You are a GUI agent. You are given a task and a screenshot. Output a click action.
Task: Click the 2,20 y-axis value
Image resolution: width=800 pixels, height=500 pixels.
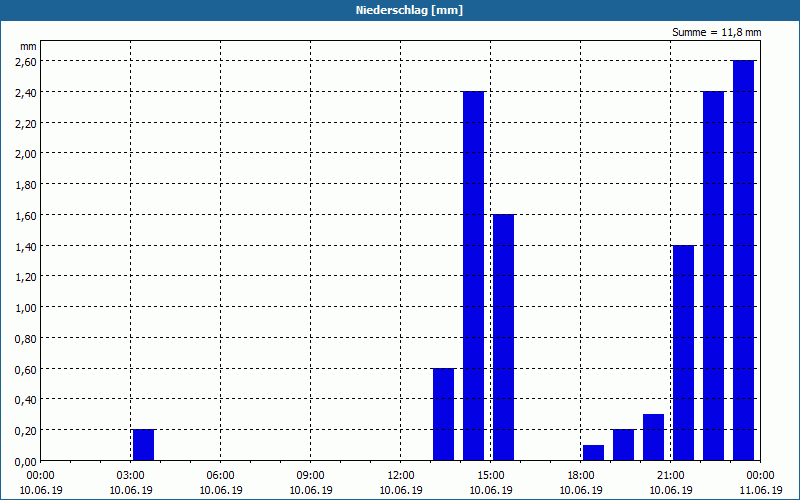[26, 123]
